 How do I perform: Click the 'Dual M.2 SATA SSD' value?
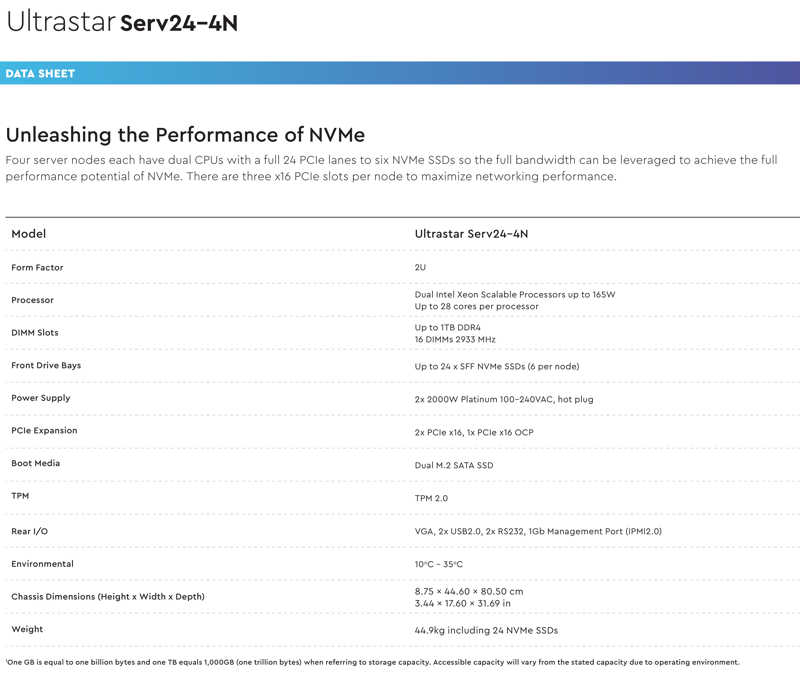454,465
